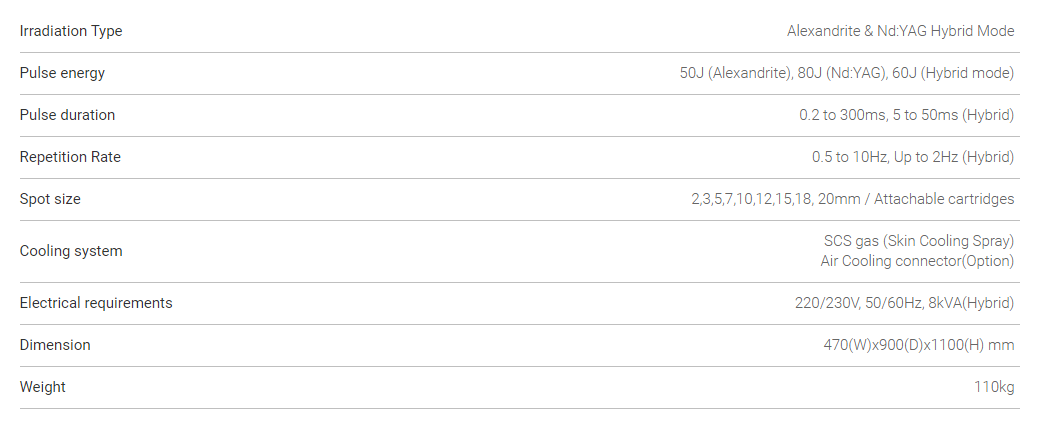
Task: Click the Electrical requirements label
Action: point(96,303)
